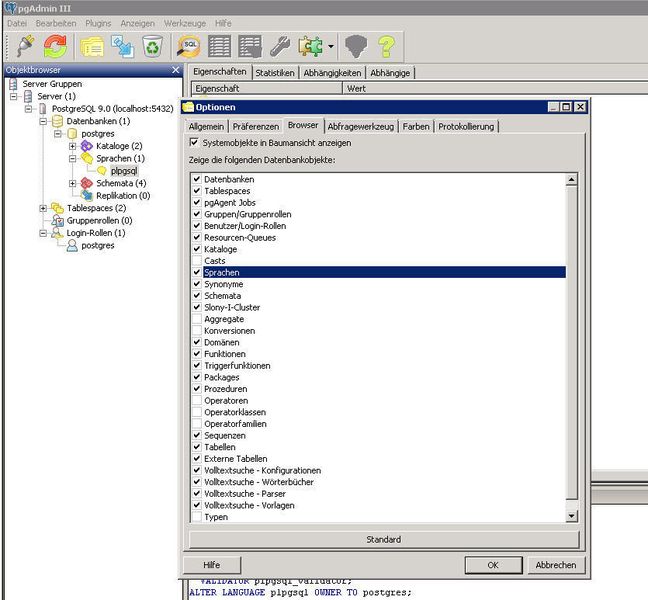The height and width of the screenshot is (600, 648).
Task: Click the wrench maintenance toolbar icon
Action: click(280, 46)
